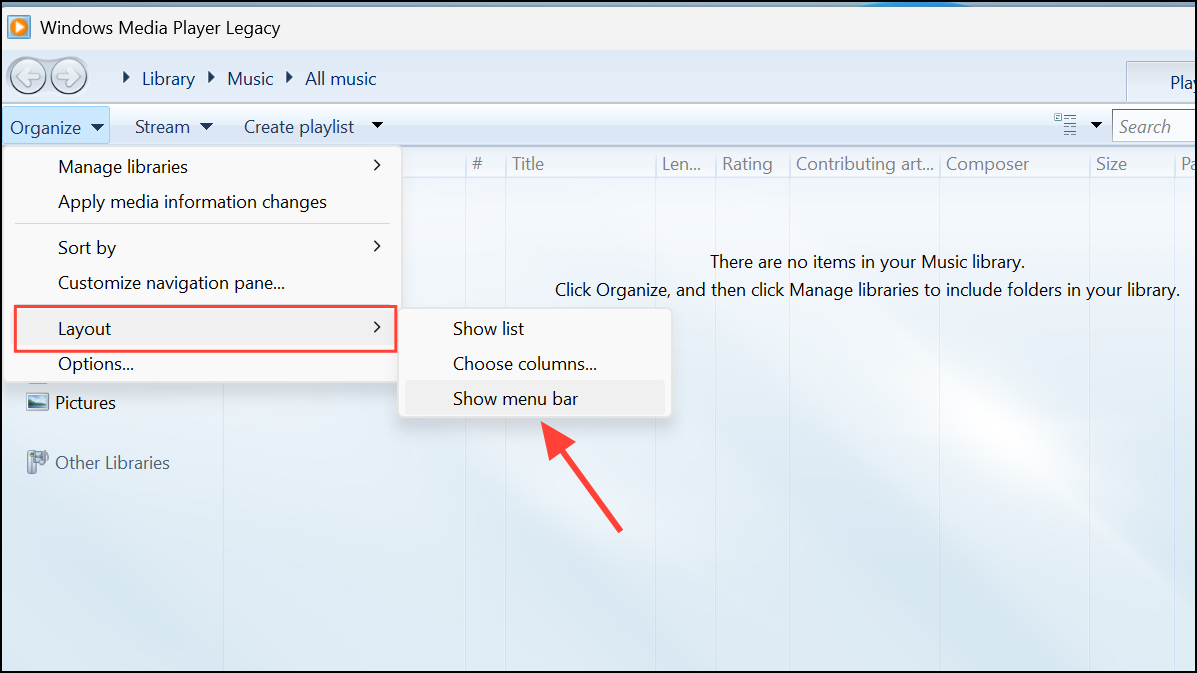Open the View options icon
The height and width of the screenshot is (673, 1197).
click(x=1066, y=124)
